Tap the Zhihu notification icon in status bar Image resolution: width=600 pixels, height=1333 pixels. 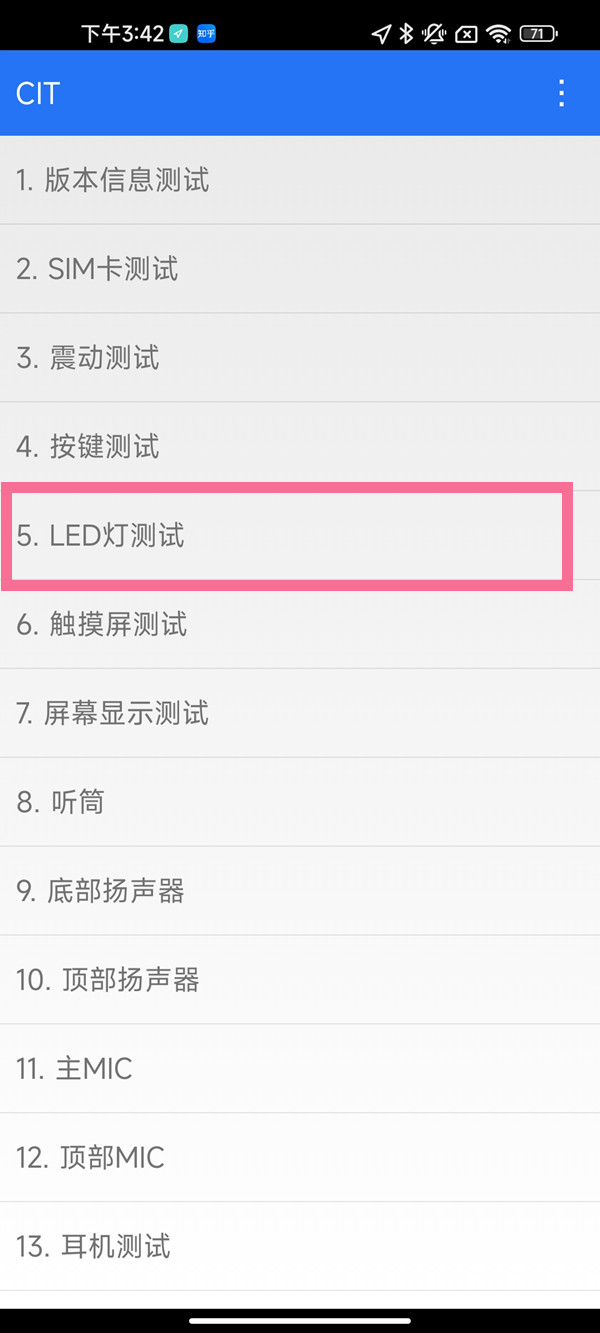pos(206,34)
